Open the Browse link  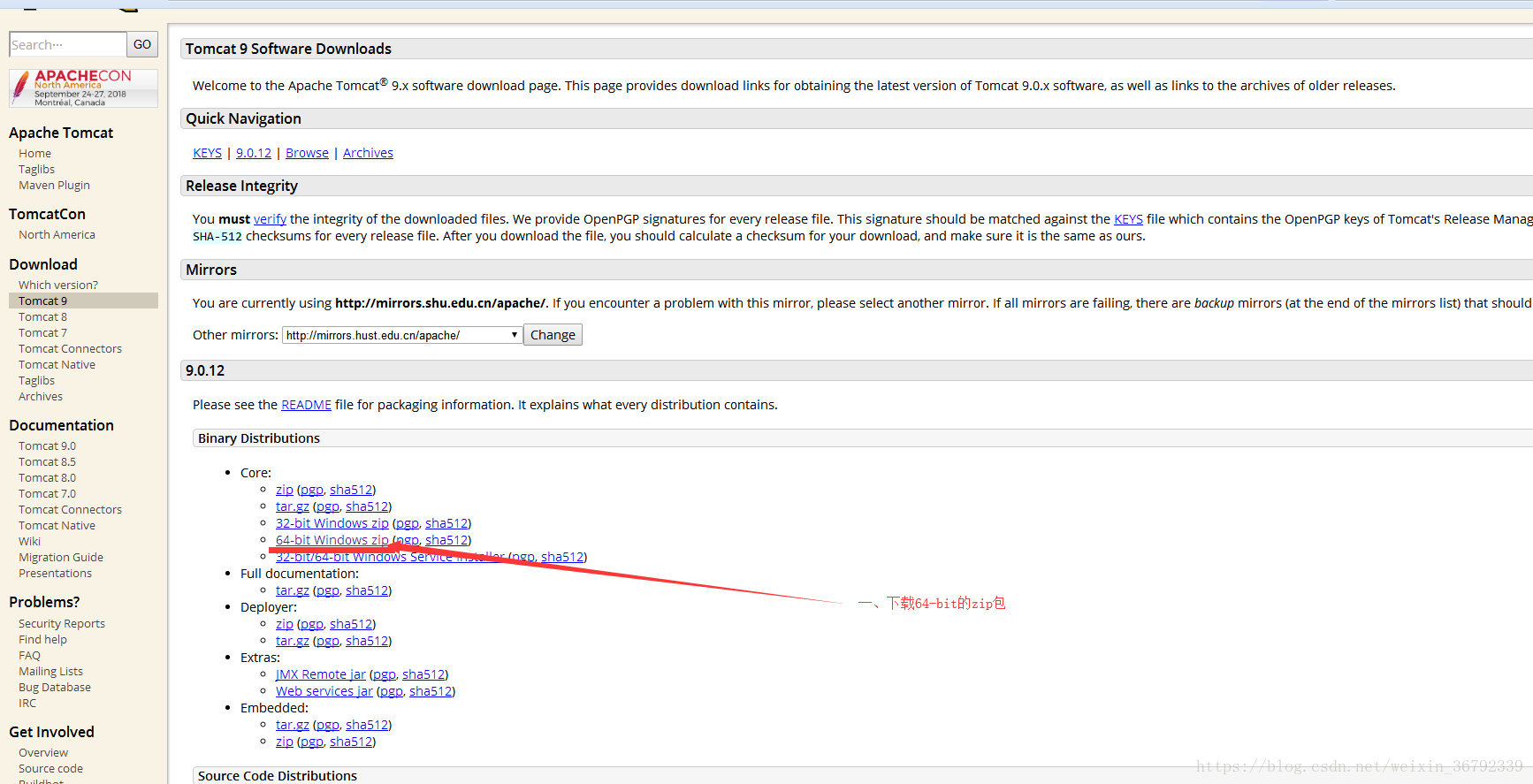307,153
